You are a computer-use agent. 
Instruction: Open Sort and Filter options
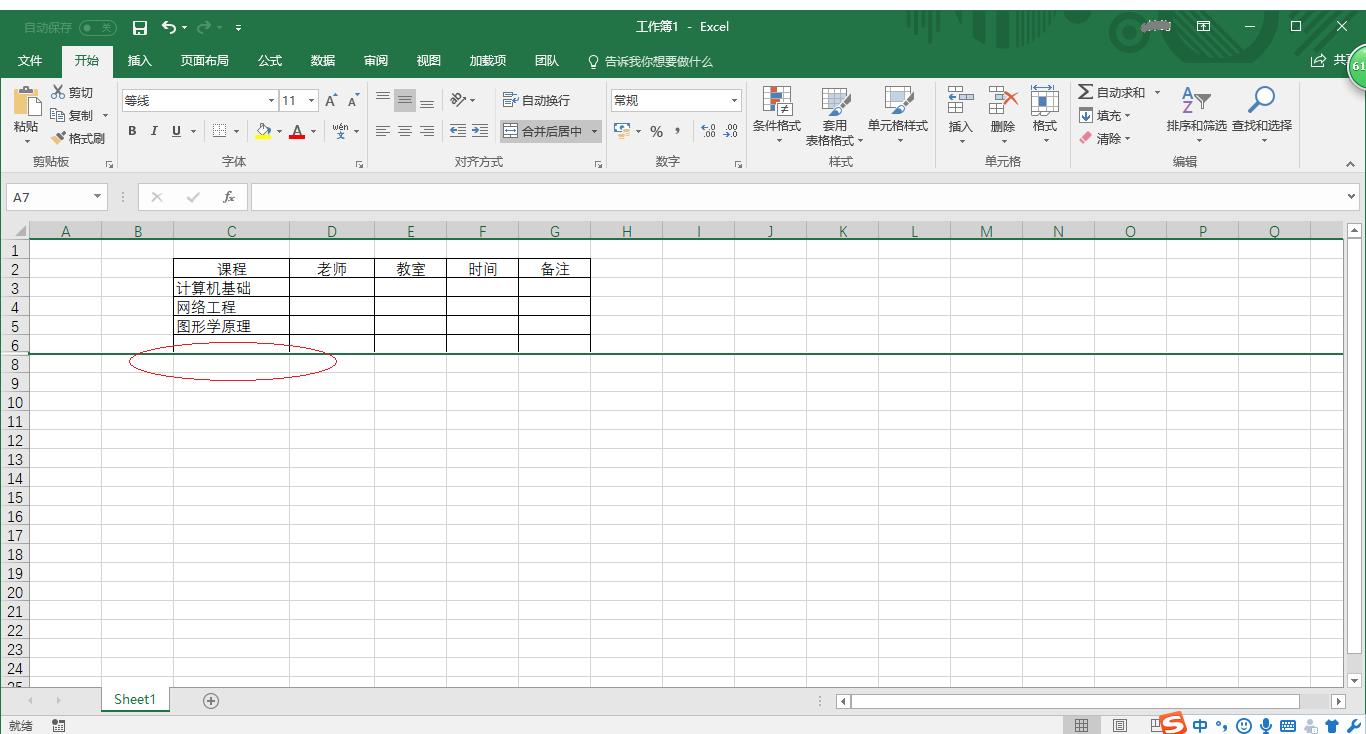1196,115
